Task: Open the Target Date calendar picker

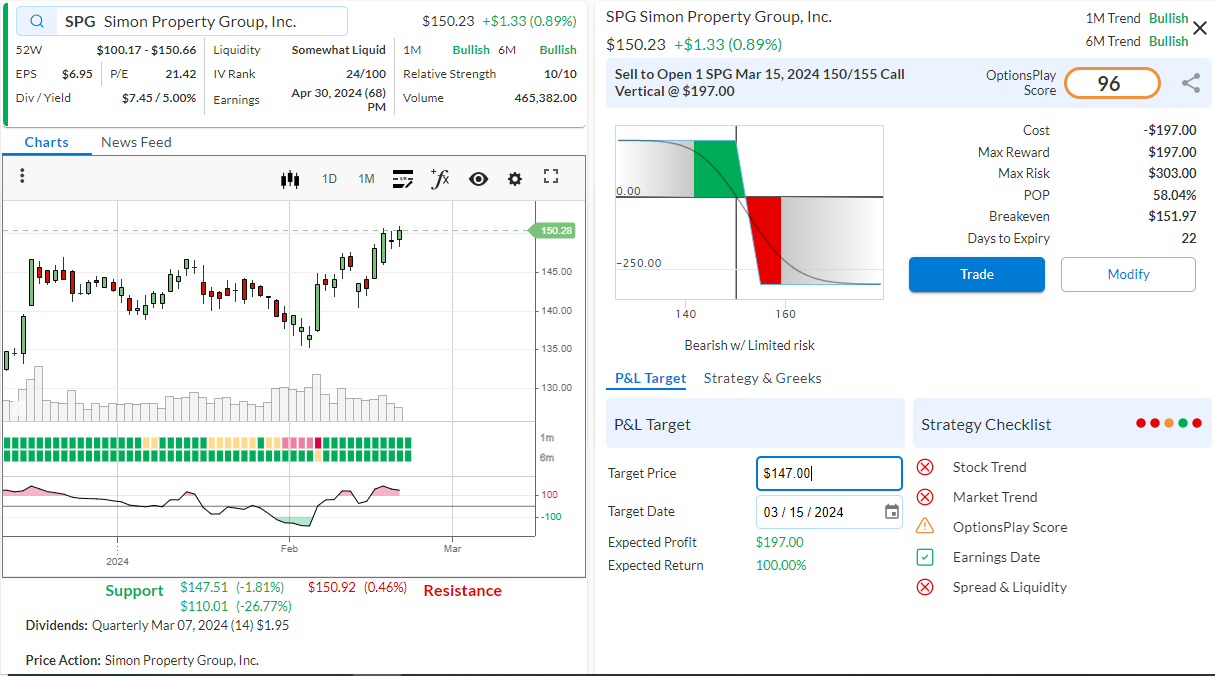Action: click(892, 512)
